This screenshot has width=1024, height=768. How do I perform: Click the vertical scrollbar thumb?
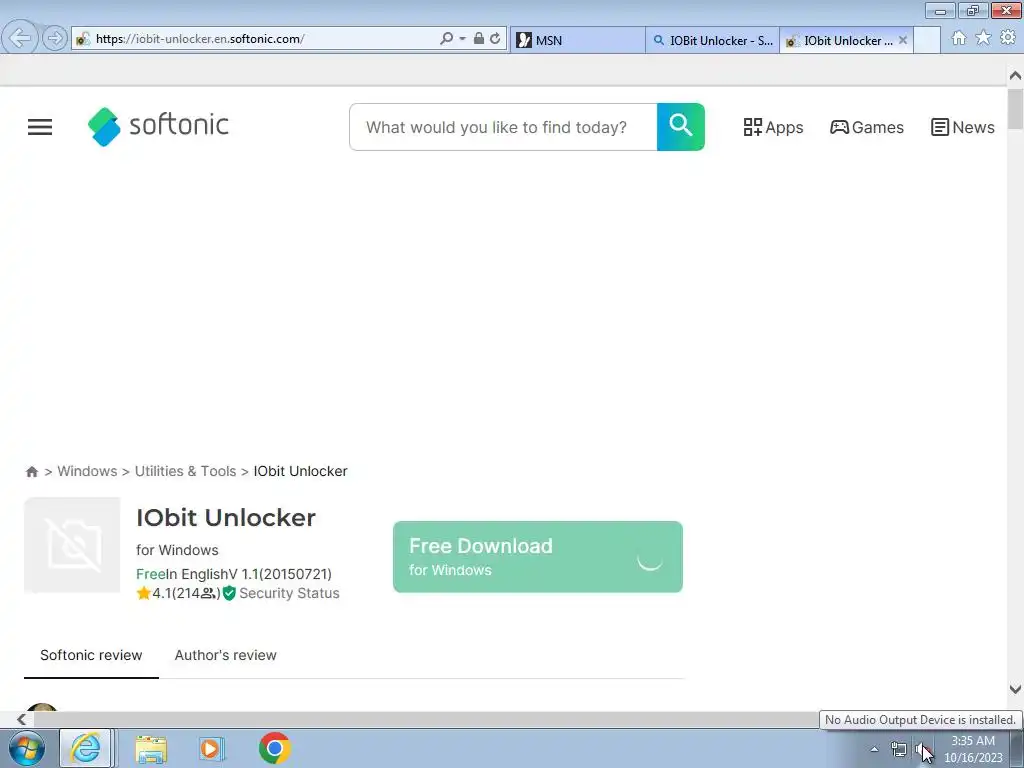[x=1015, y=110]
